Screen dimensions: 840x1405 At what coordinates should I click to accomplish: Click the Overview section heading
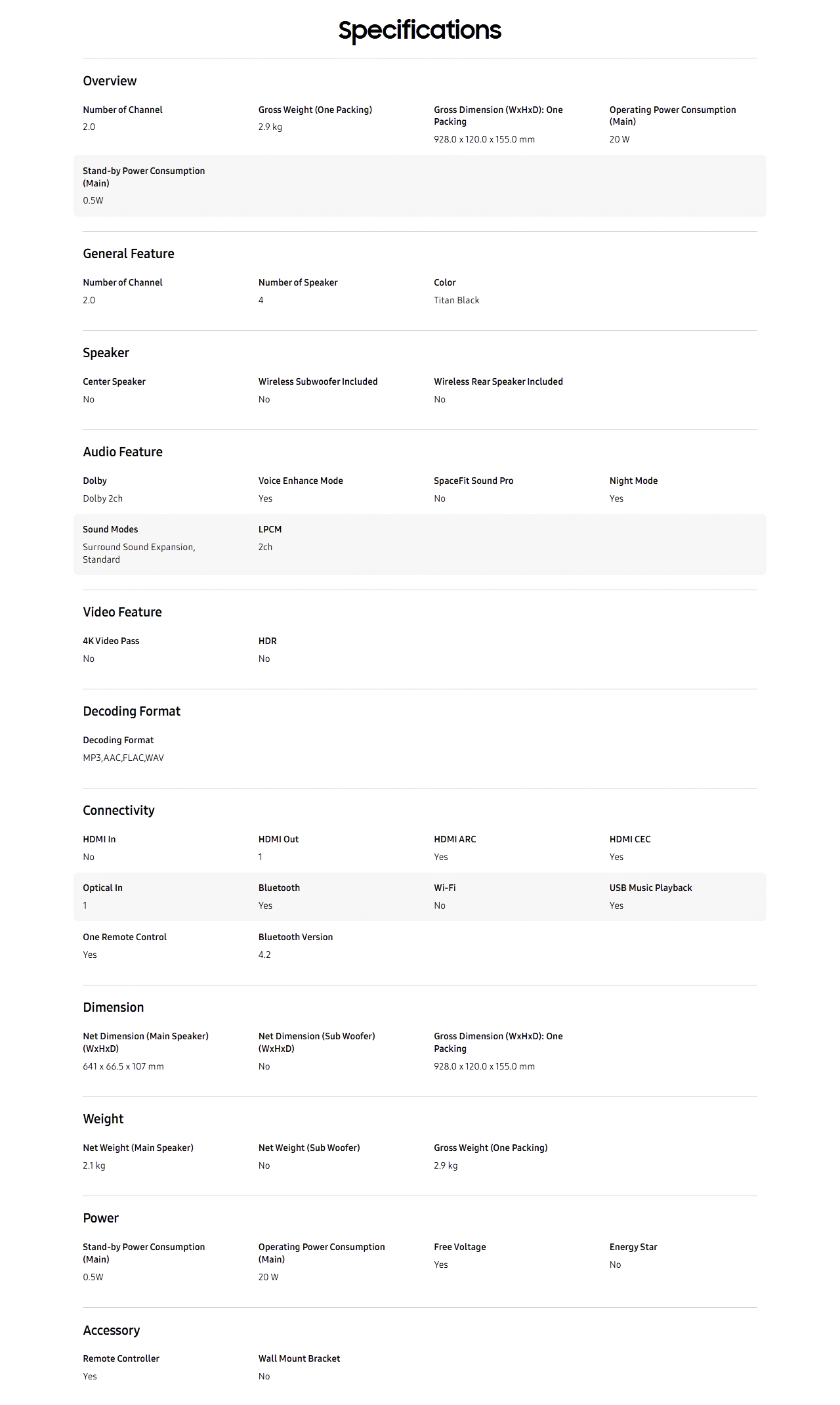[x=110, y=81]
